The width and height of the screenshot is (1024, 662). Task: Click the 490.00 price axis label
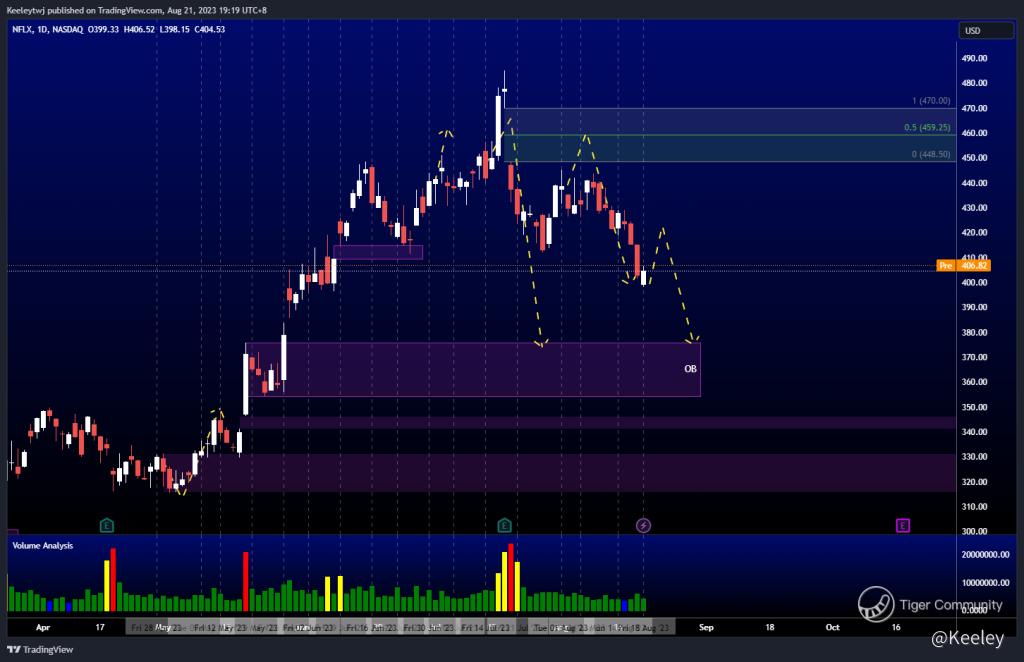point(974,58)
